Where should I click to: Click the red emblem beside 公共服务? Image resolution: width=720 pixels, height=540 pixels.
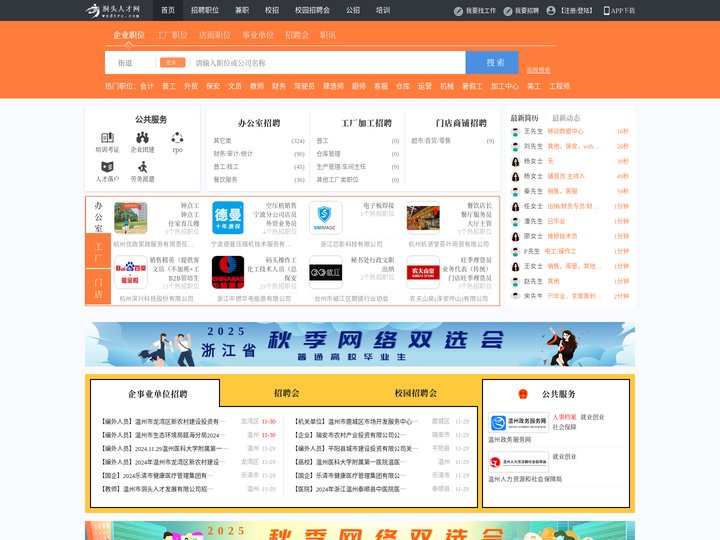pyautogui.click(x=523, y=394)
